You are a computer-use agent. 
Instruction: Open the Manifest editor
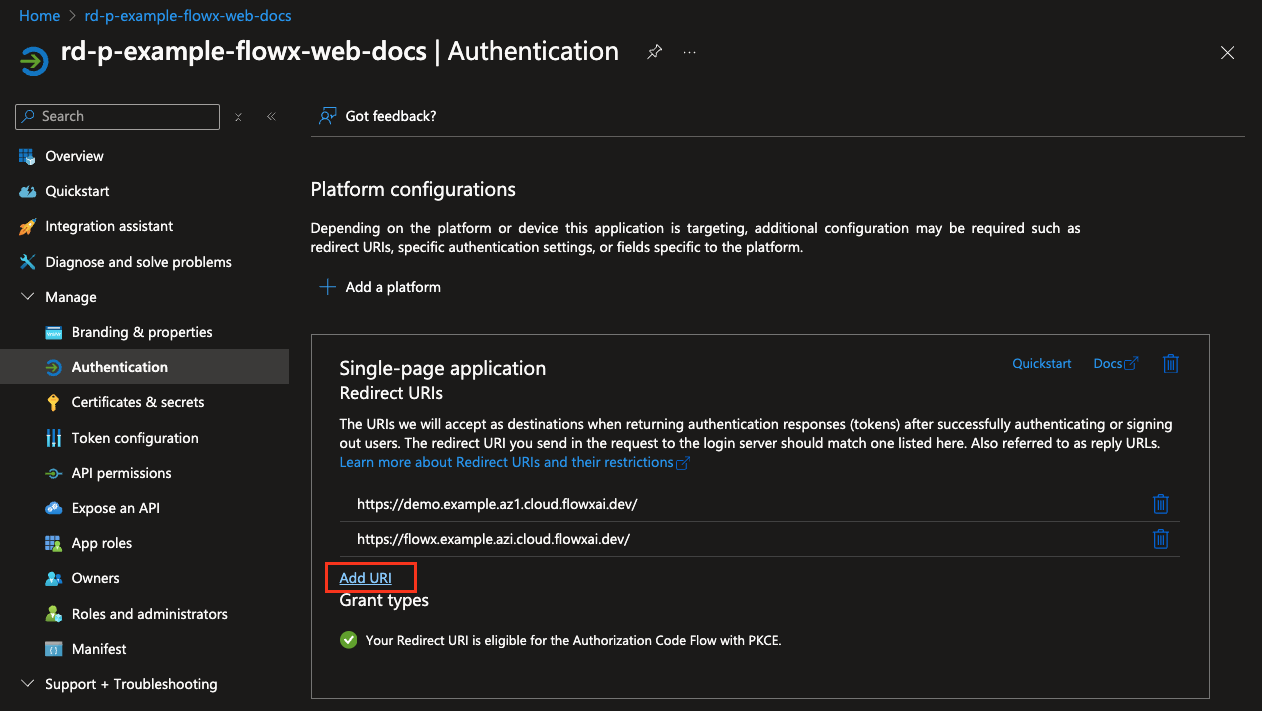click(99, 649)
